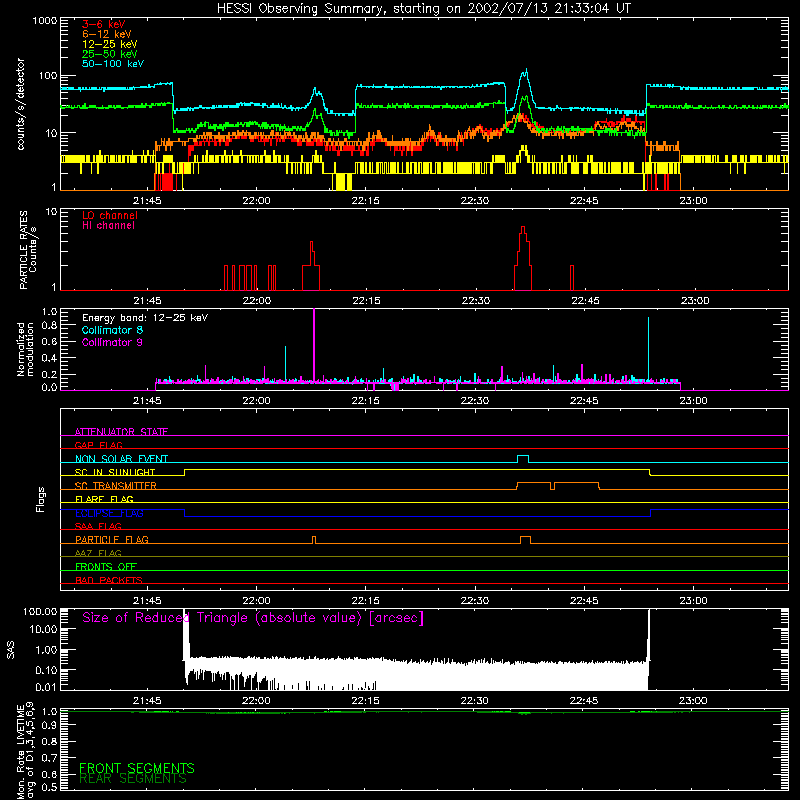
Task: Select the 12-25 keV legend label
Action: (110, 44)
